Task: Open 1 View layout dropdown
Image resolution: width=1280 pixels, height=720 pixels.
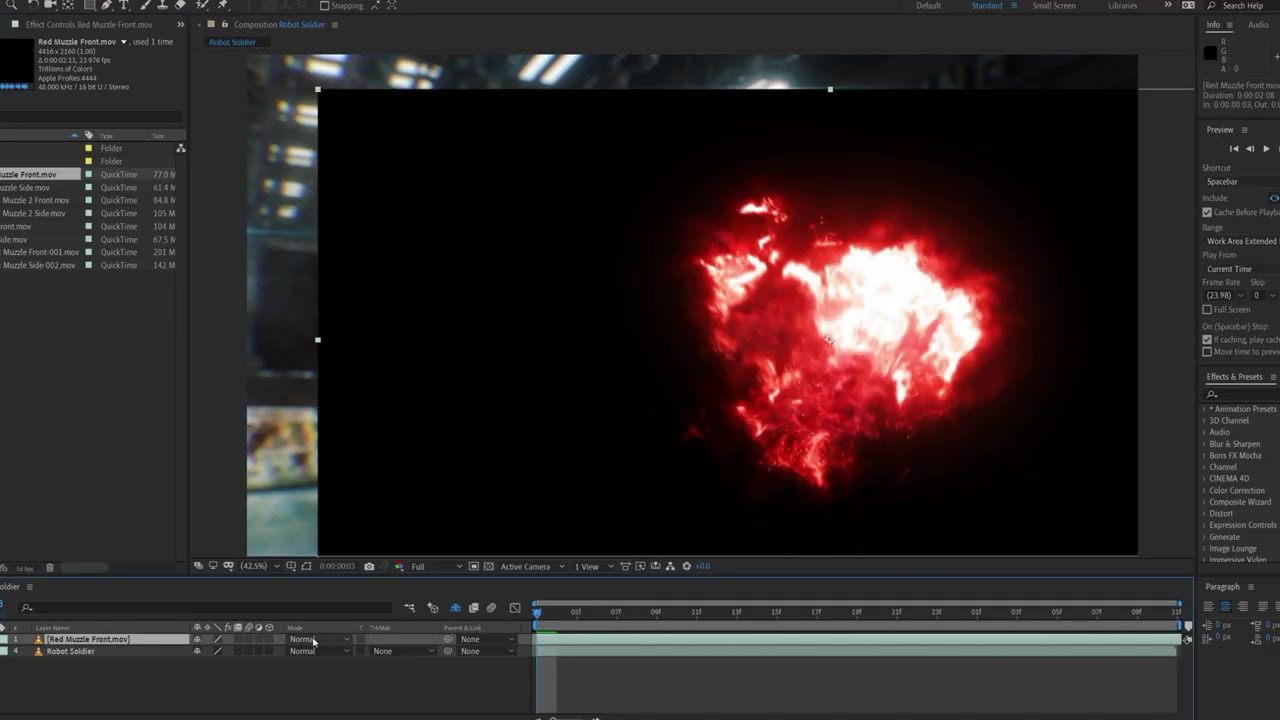Action: coord(594,566)
